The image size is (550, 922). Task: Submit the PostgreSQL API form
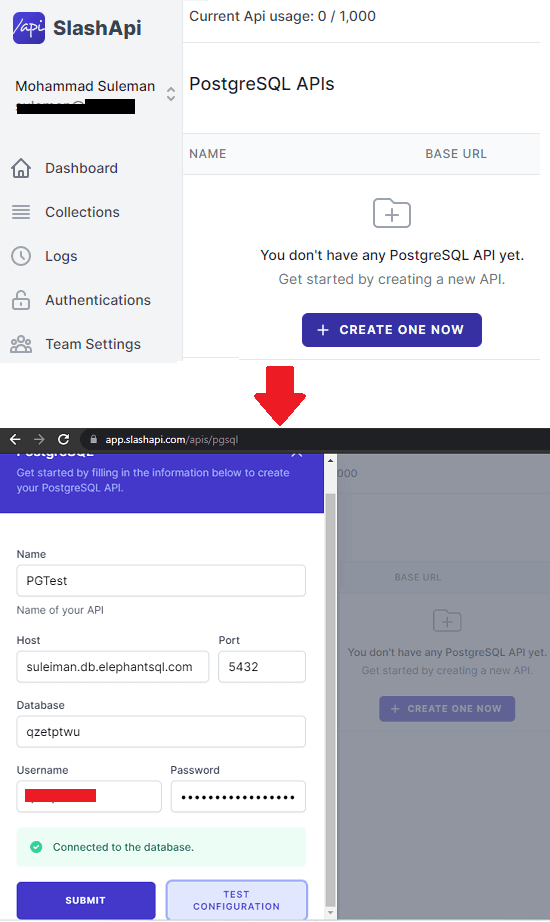(x=86, y=900)
